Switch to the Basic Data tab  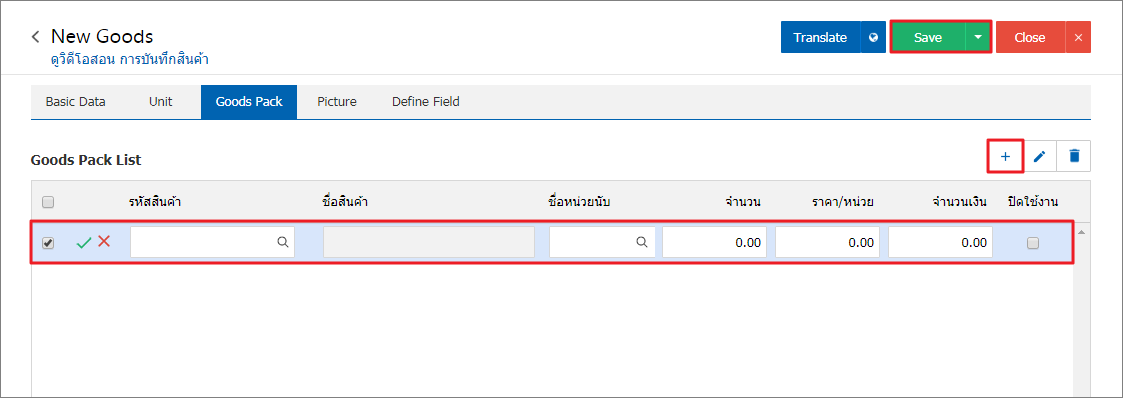(x=75, y=102)
